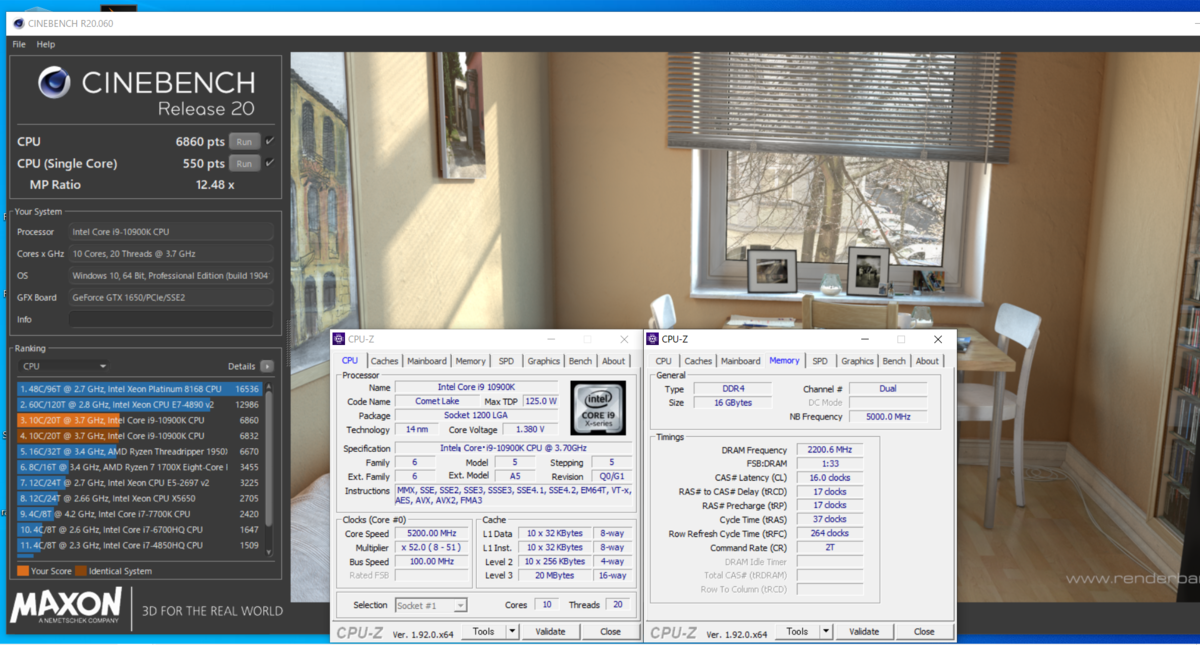Viewport: 1200px width, 645px height.
Task: Select the orange i9-10900K row scoring 6860
Action: (139, 420)
